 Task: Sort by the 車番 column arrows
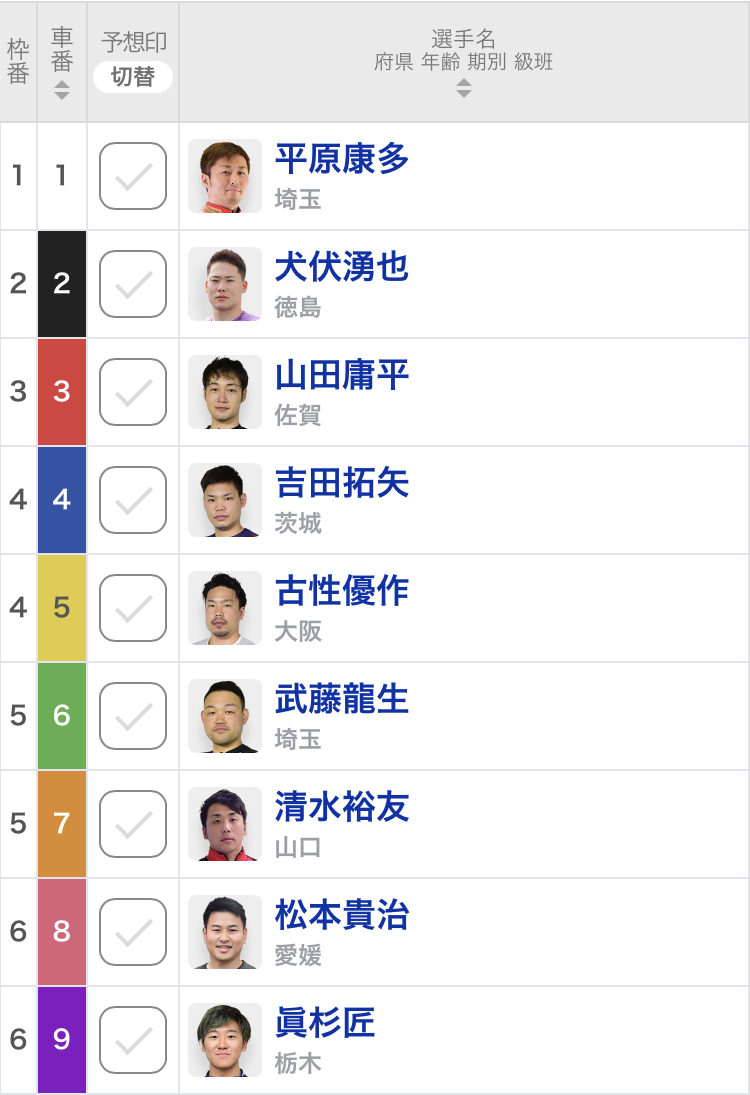click(62, 90)
